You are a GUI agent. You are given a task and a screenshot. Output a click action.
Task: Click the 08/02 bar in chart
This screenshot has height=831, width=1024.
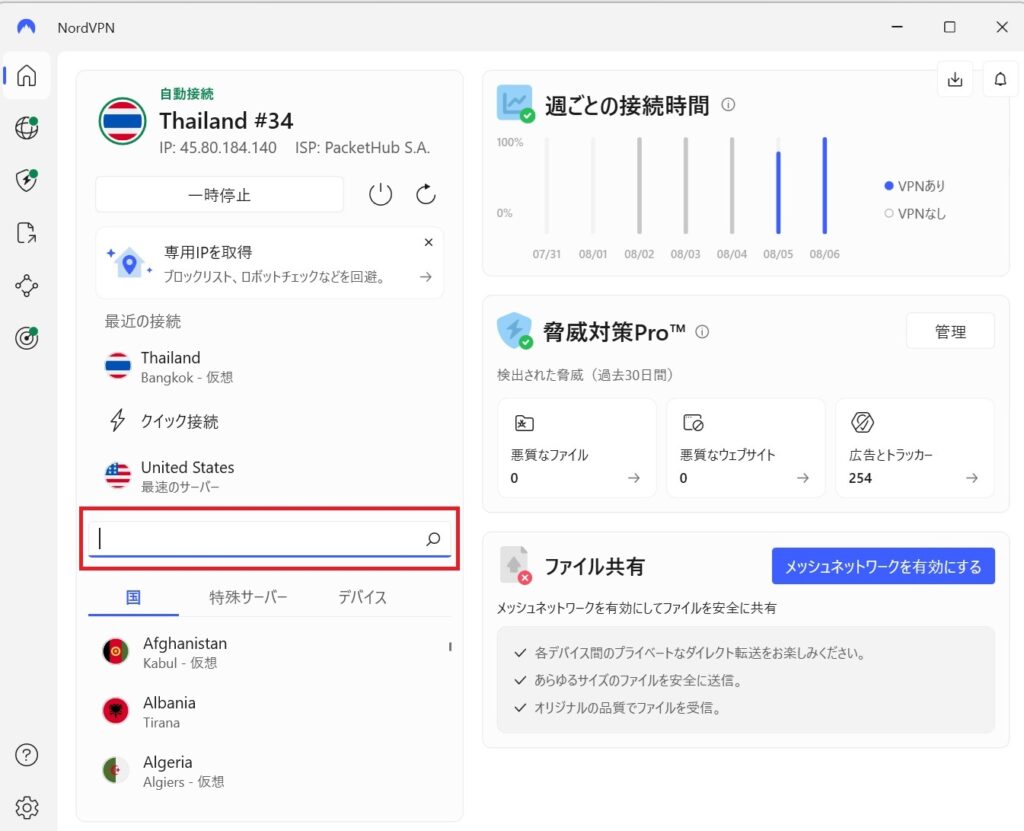639,185
